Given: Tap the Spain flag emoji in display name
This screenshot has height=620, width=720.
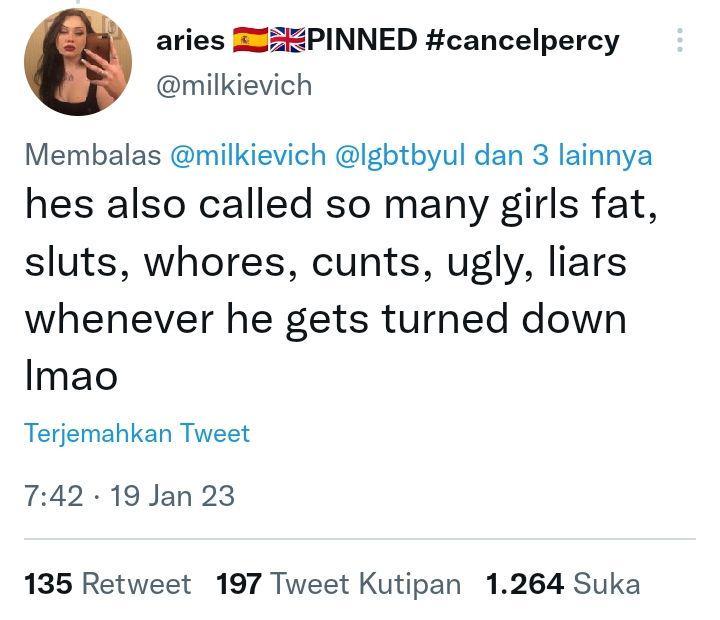Looking at the screenshot, I should pyautogui.click(x=250, y=40).
